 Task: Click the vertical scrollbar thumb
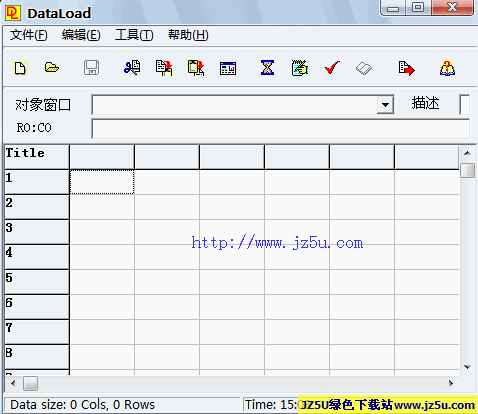(467, 170)
